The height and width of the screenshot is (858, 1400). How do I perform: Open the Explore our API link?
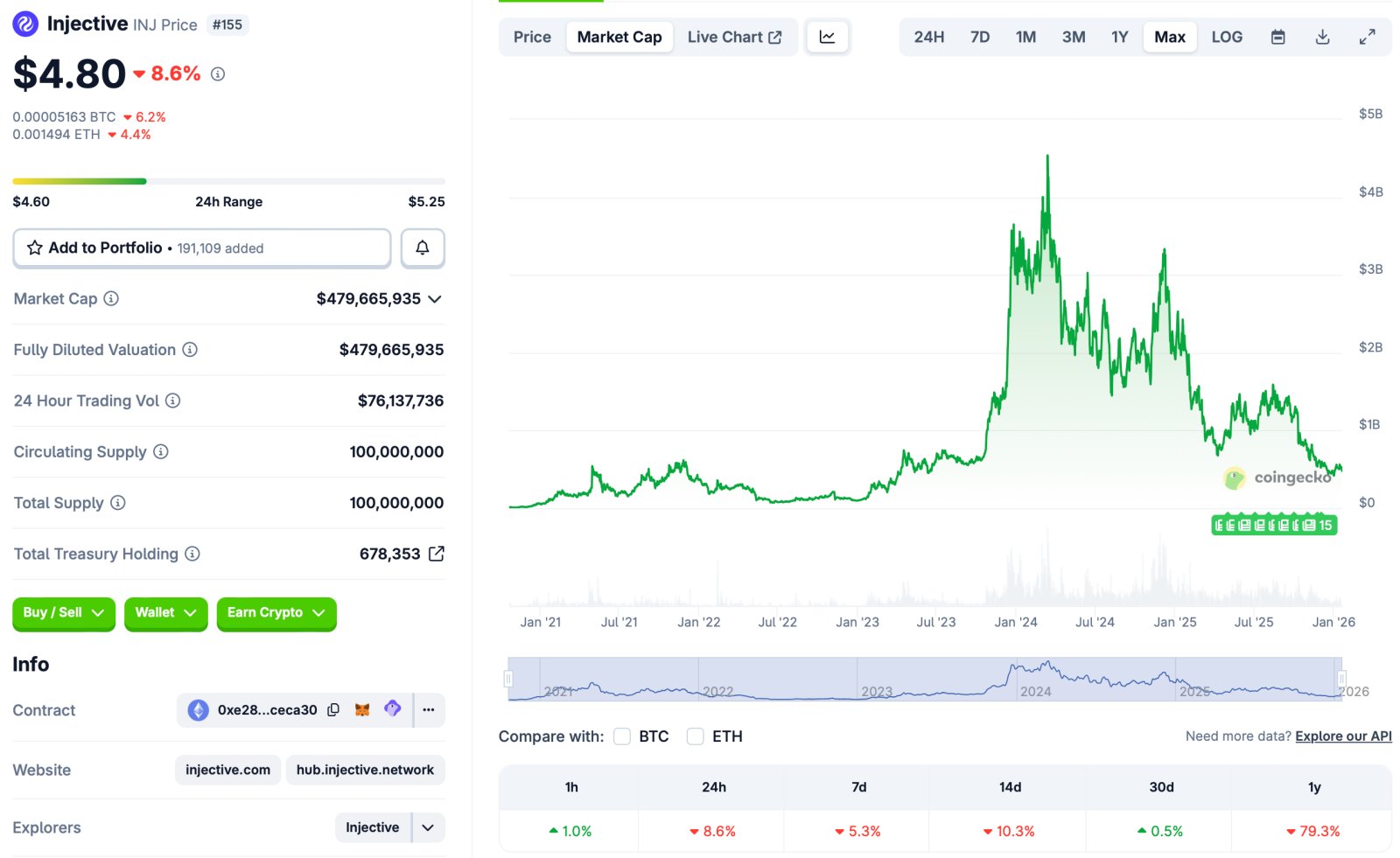1342,736
